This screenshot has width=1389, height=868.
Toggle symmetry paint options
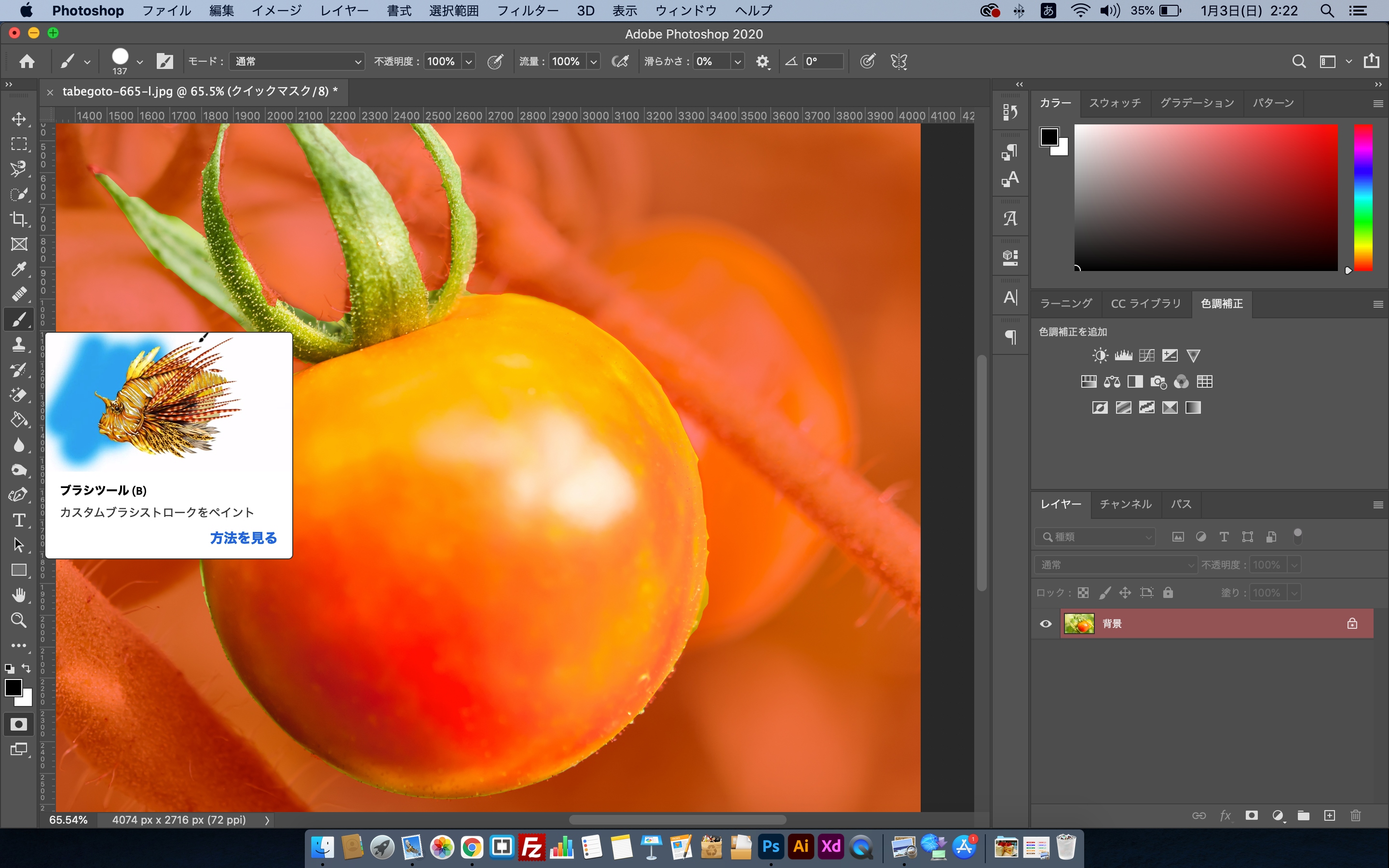[899, 61]
